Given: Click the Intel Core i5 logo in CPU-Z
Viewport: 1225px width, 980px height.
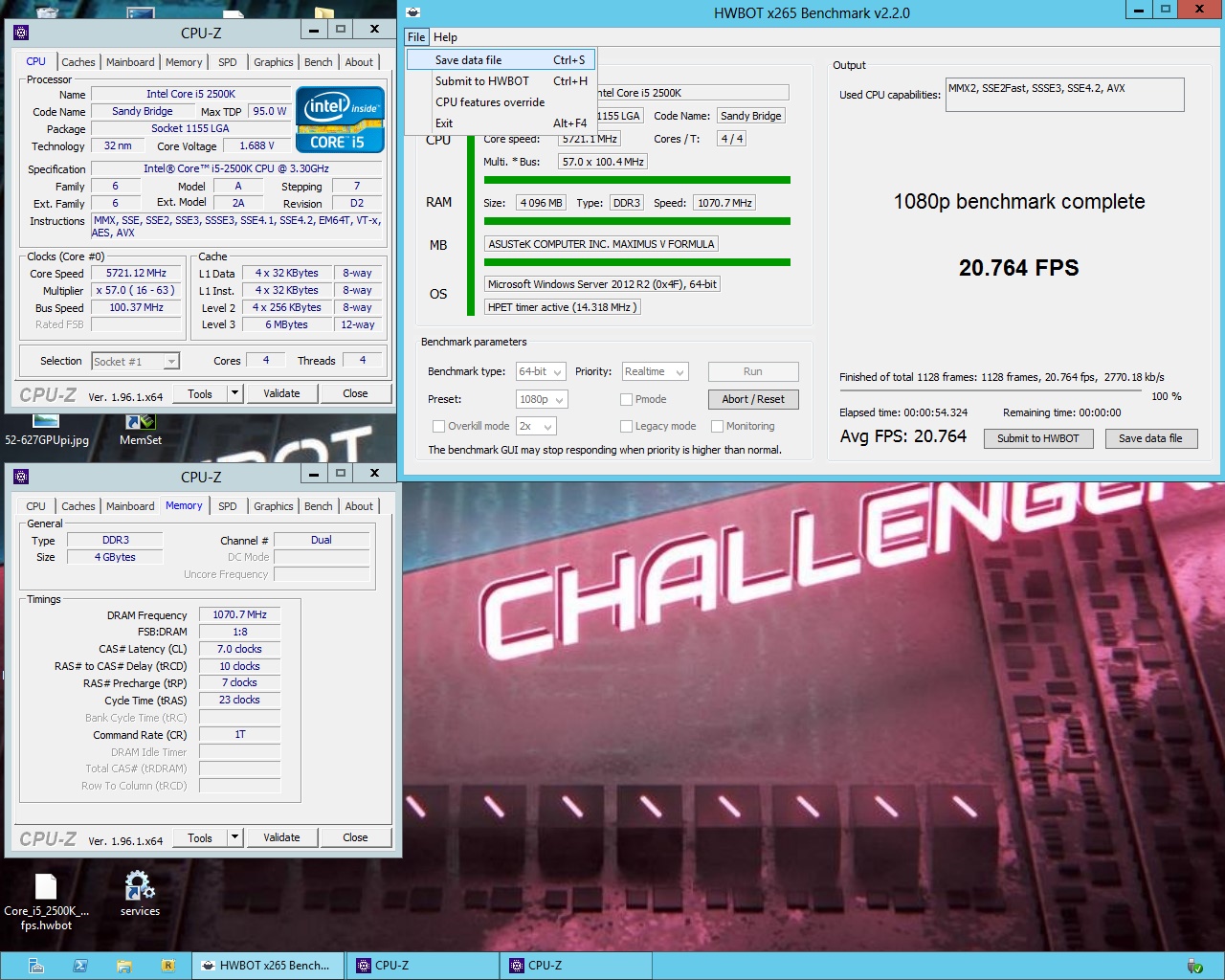Looking at the screenshot, I should tap(340, 120).
